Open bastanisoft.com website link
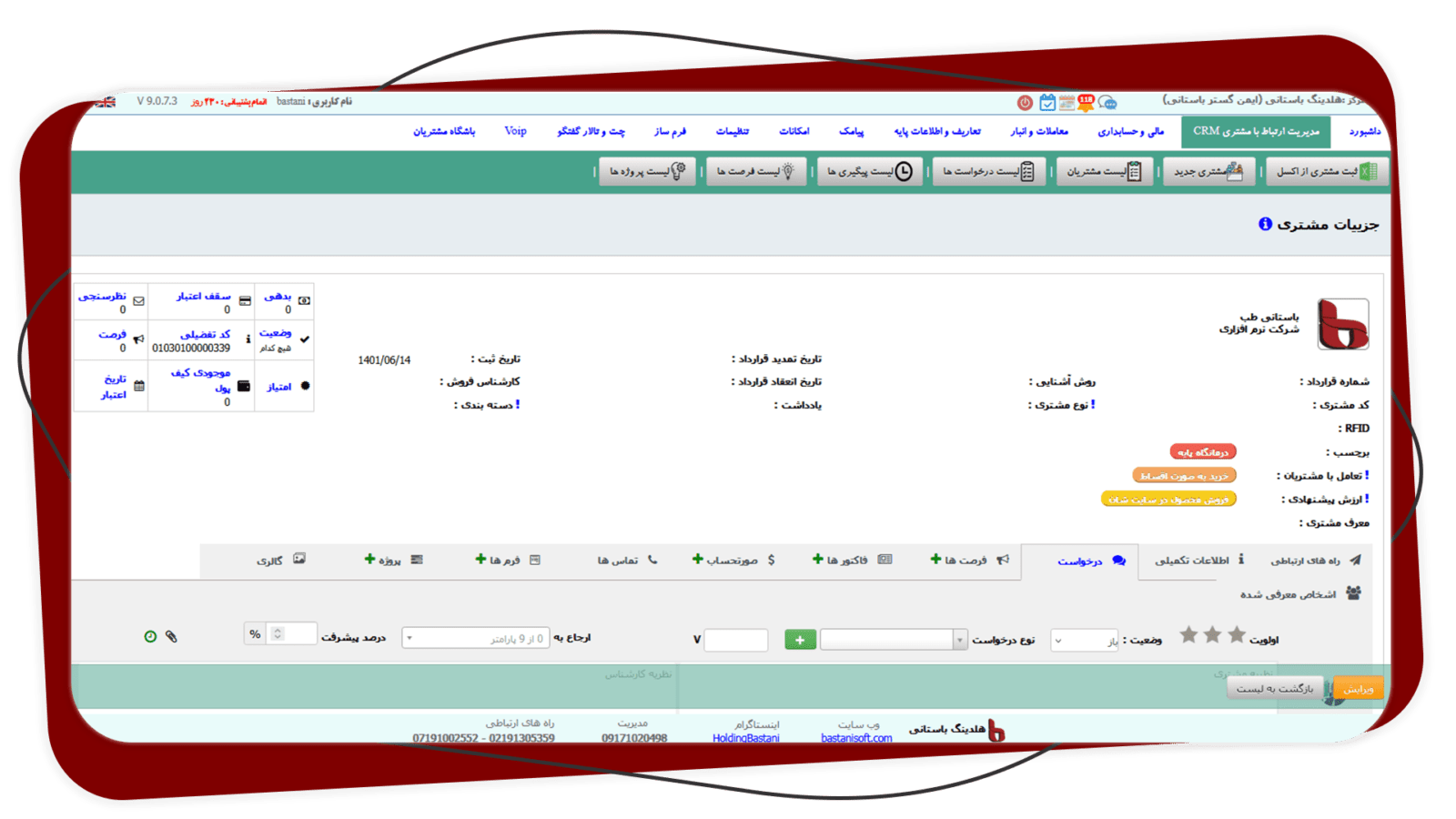1456x819 pixels. coord(856,738)
